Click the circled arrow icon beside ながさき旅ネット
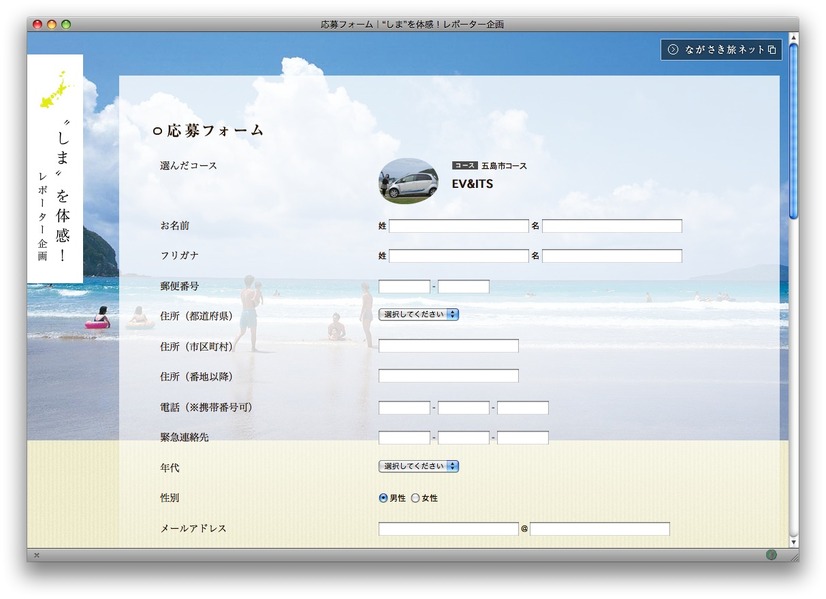This screenshot has height=599, width=826. [673, 49]
